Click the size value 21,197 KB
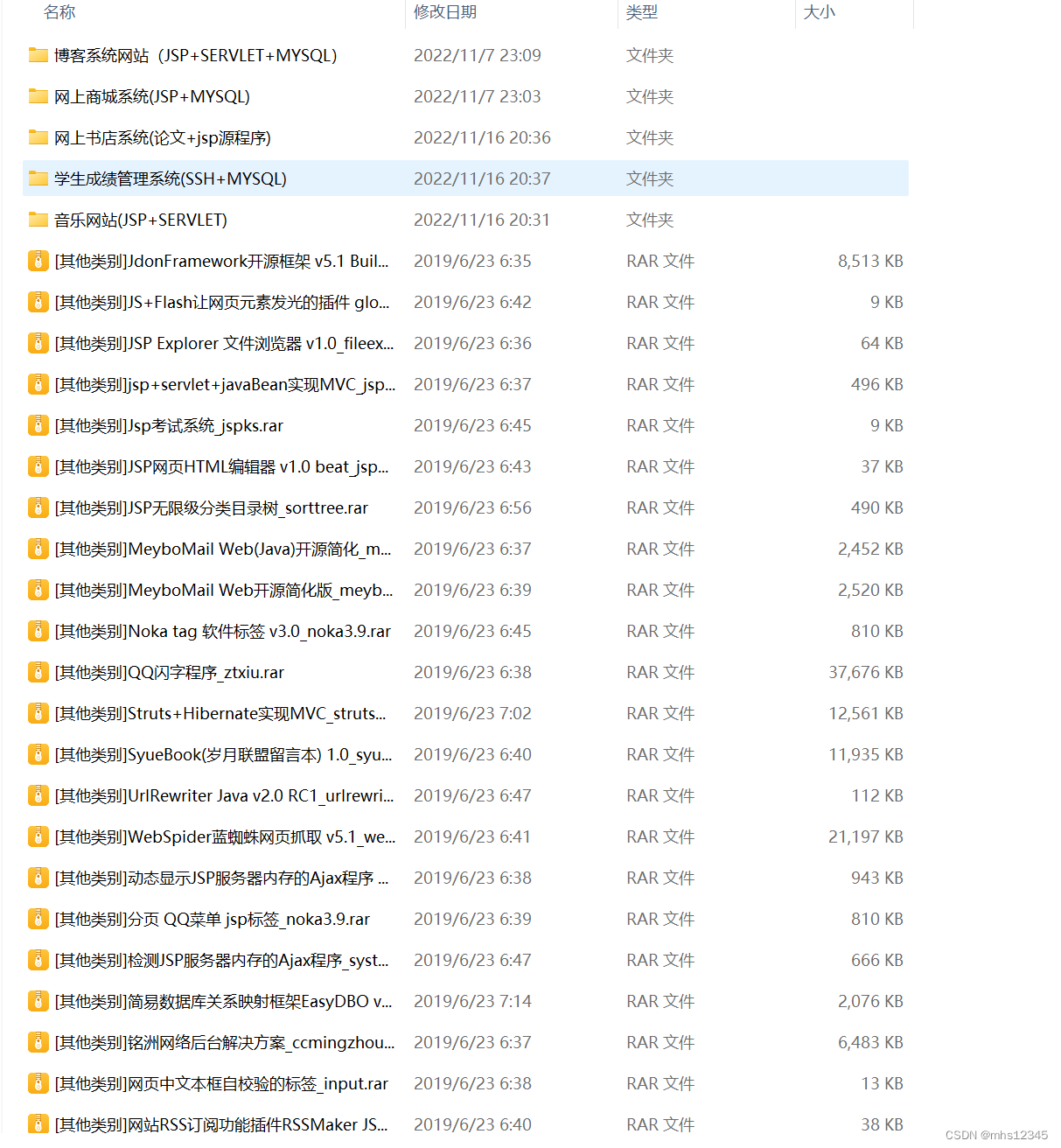This screenshot has width=1061, height=1148. [866, 836]
